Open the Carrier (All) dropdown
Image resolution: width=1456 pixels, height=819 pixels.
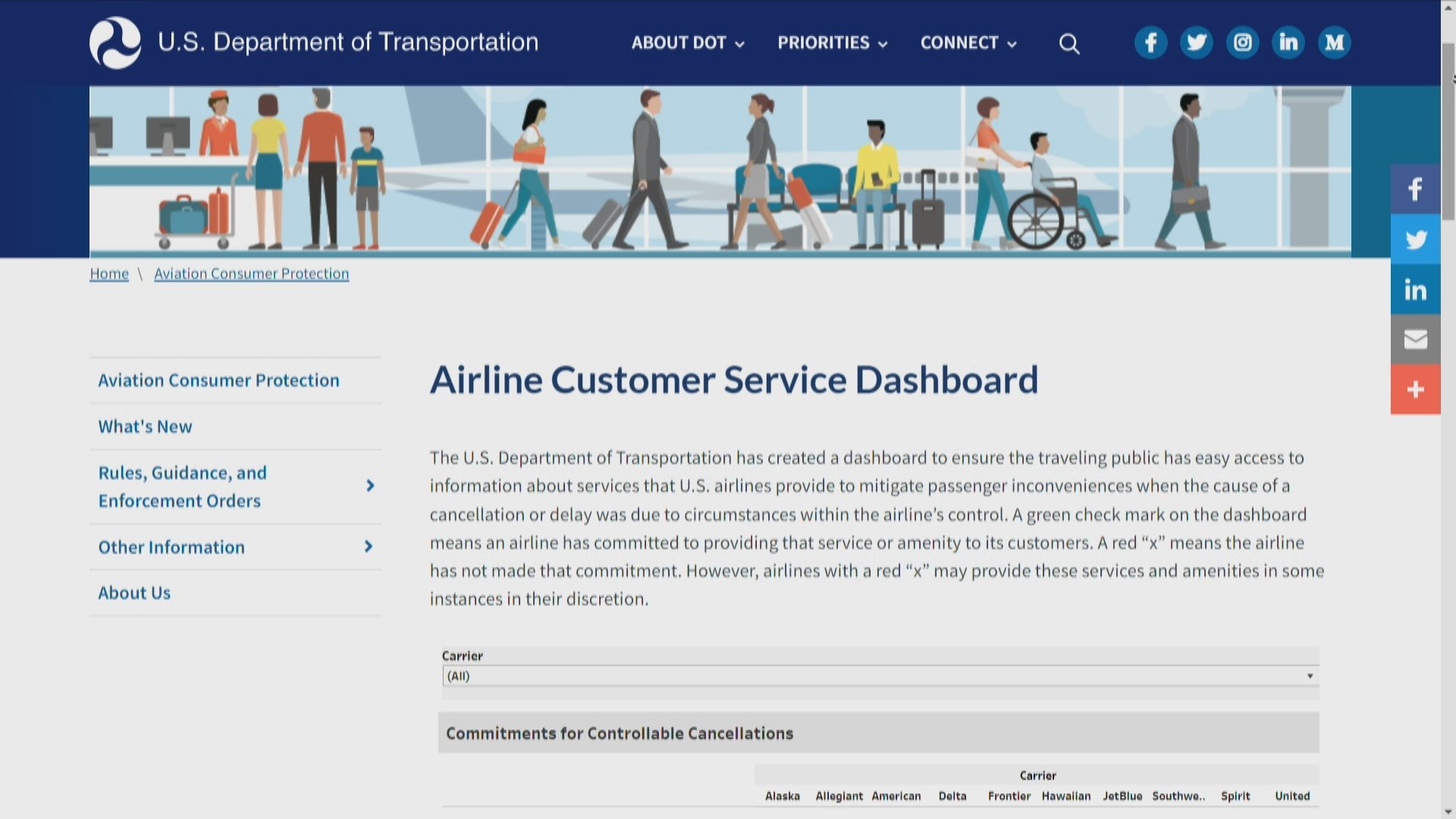click(880, 676)
